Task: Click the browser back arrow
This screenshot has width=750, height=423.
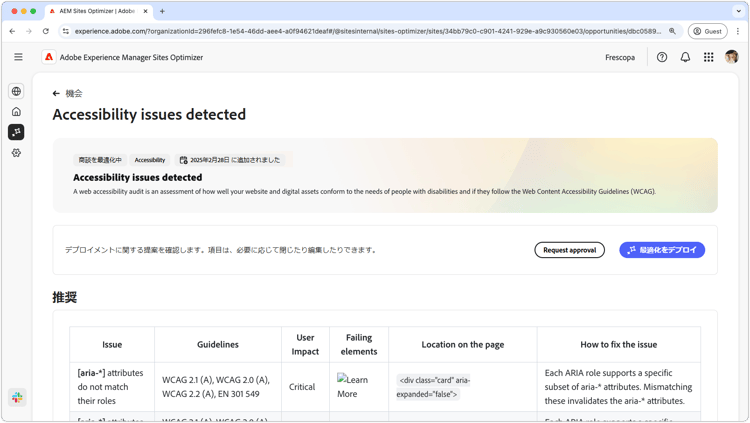Action: (12, 31)
